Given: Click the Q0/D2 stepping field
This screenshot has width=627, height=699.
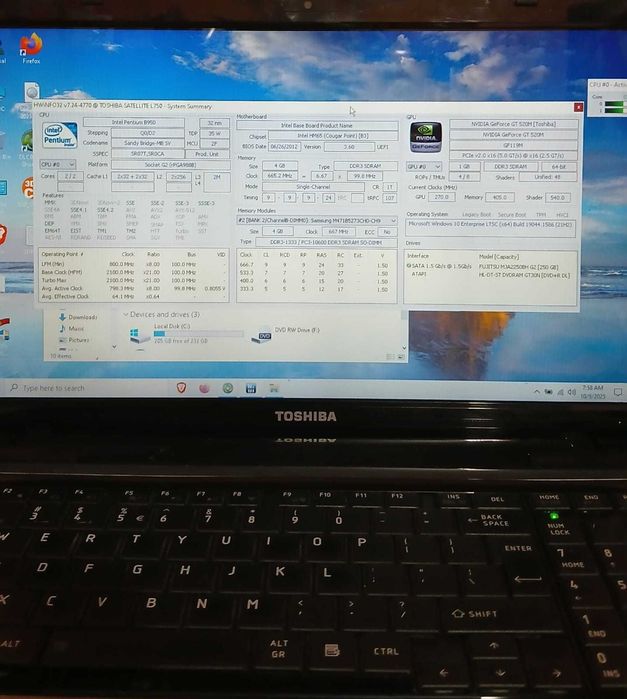Looking at the screenshot, I should (147, 133).
